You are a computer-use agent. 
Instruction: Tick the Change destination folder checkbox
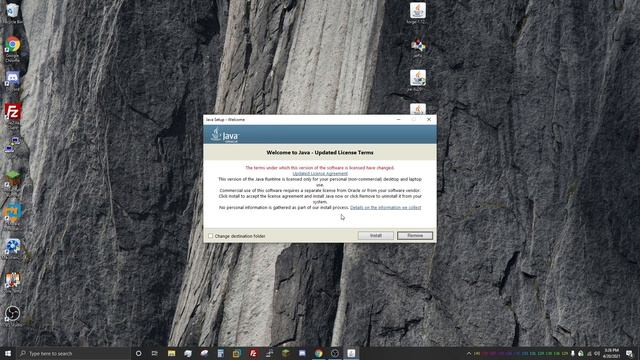coord(211,236)
